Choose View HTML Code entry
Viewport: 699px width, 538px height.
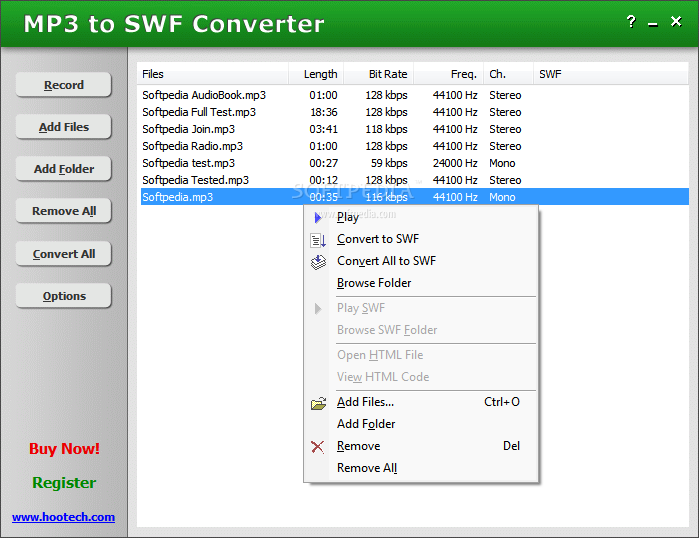pos(421,377)
